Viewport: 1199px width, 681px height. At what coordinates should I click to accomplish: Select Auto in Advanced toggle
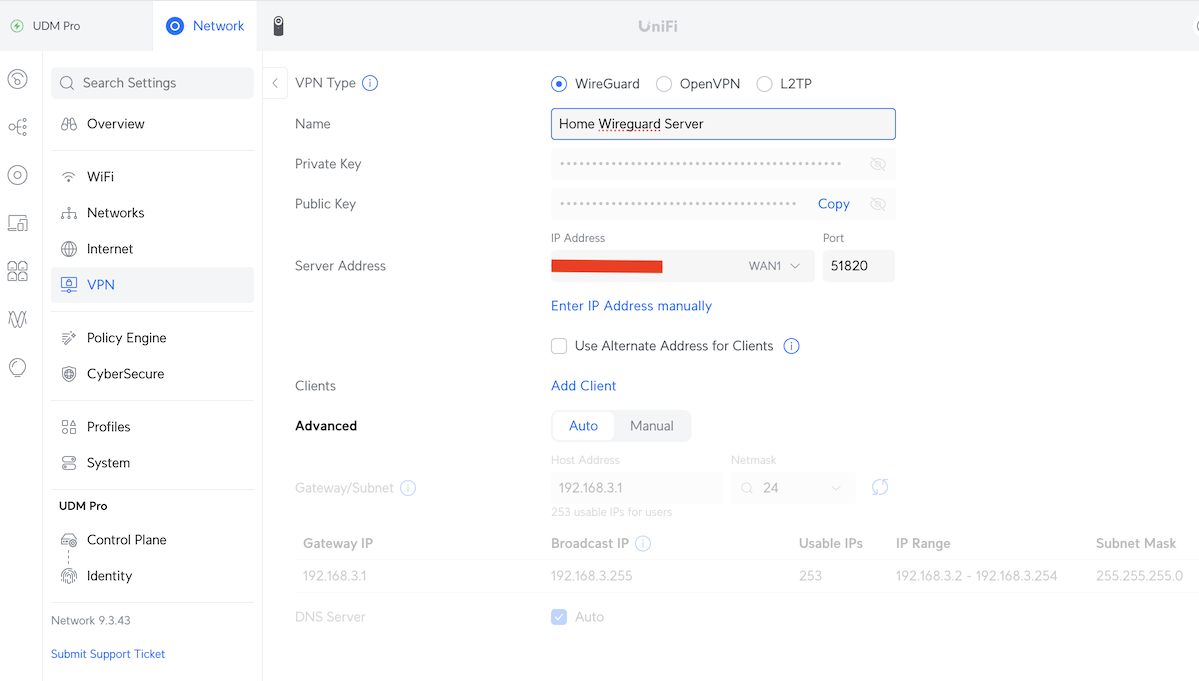coord(583,426)
